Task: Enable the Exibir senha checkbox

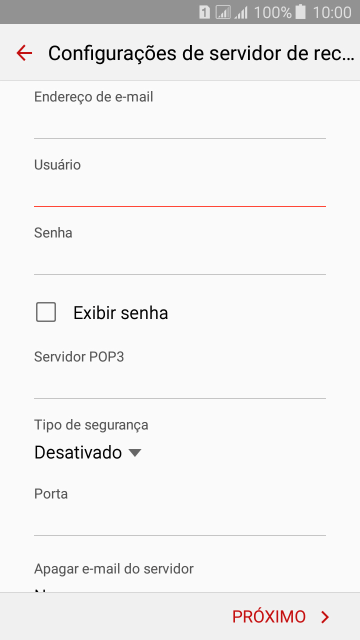Action: [x=46, y=313]
